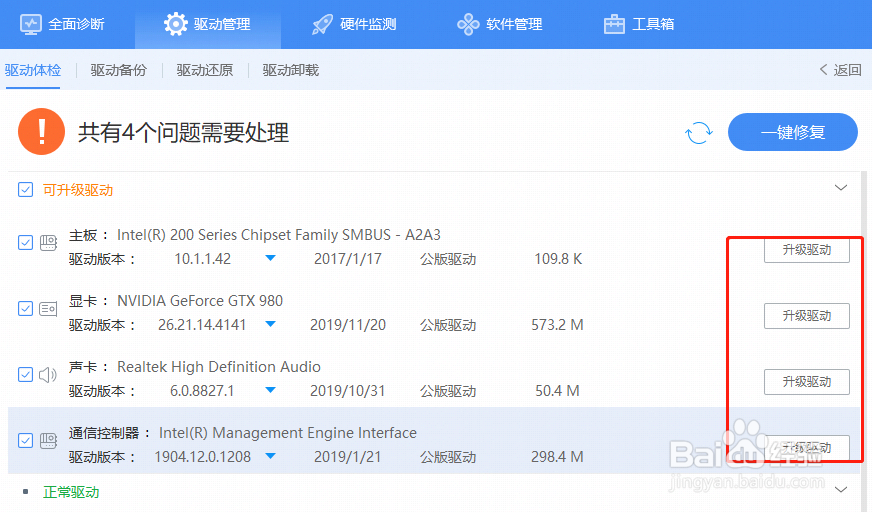Viewport: 872px width, 512px height.
Task: Select the 驱动备份 sub-tab
Action: pos(118,70)
